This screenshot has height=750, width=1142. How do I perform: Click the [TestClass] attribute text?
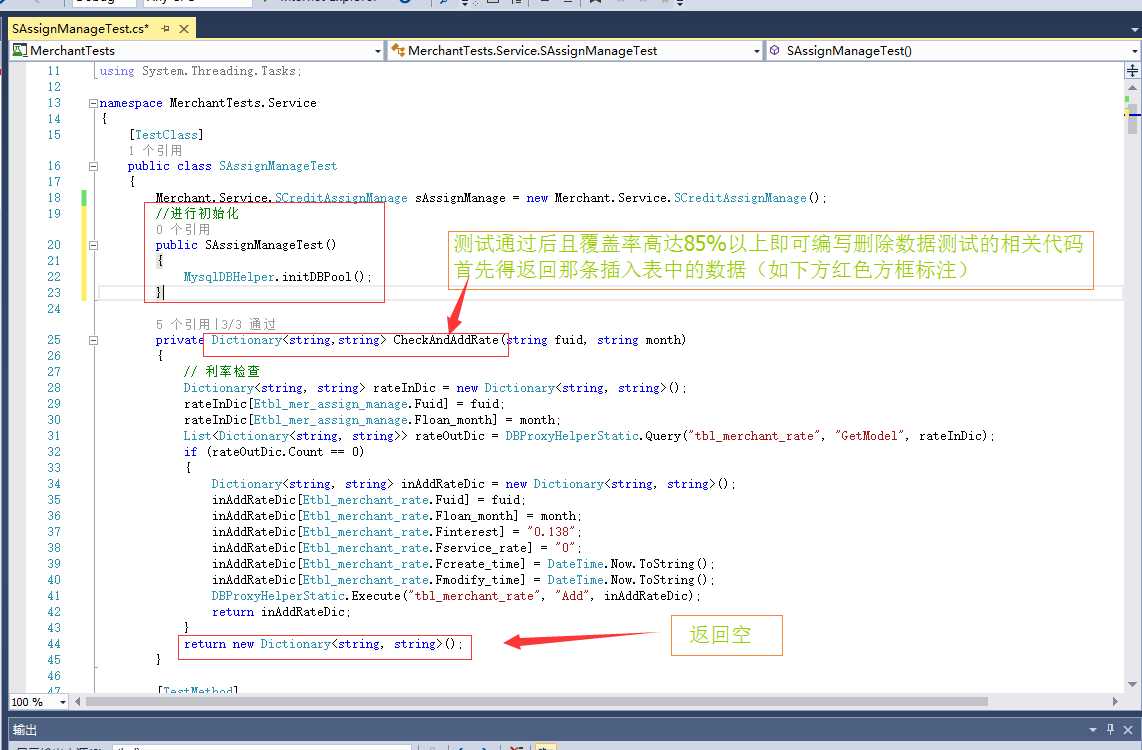coord(166,135)
